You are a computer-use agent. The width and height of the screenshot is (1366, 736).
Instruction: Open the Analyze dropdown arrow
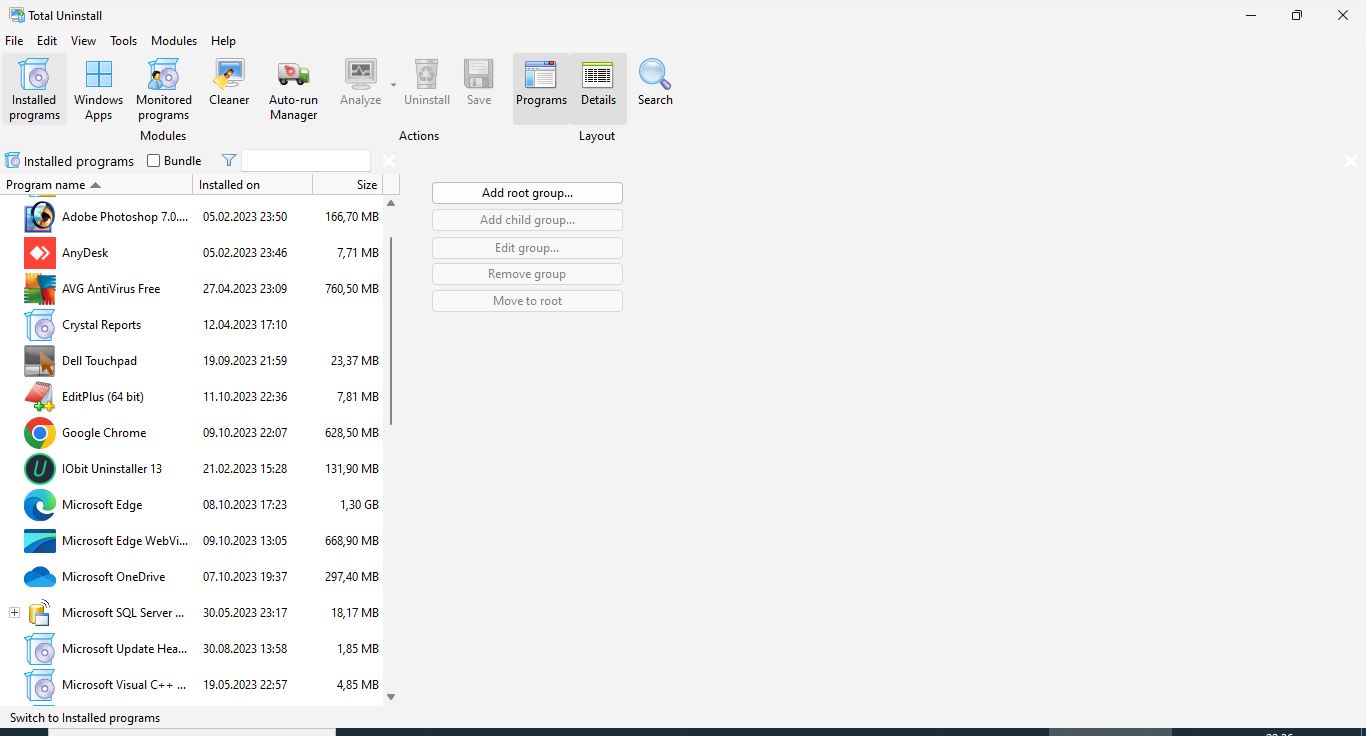(393, 85)
